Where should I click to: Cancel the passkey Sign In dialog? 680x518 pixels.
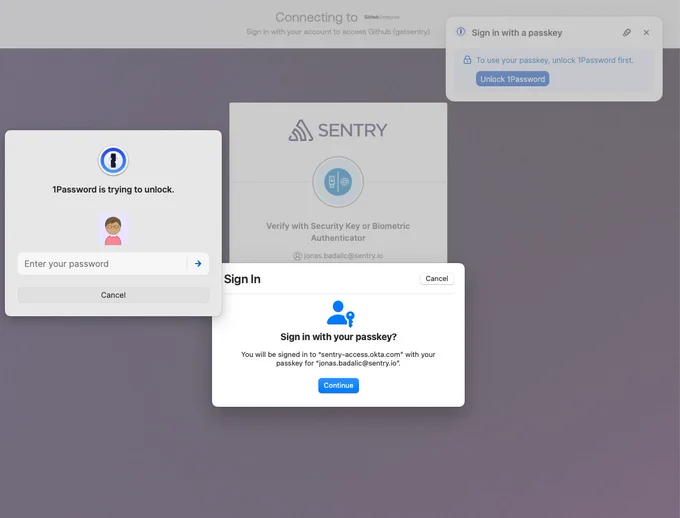(x=437, y=279)
